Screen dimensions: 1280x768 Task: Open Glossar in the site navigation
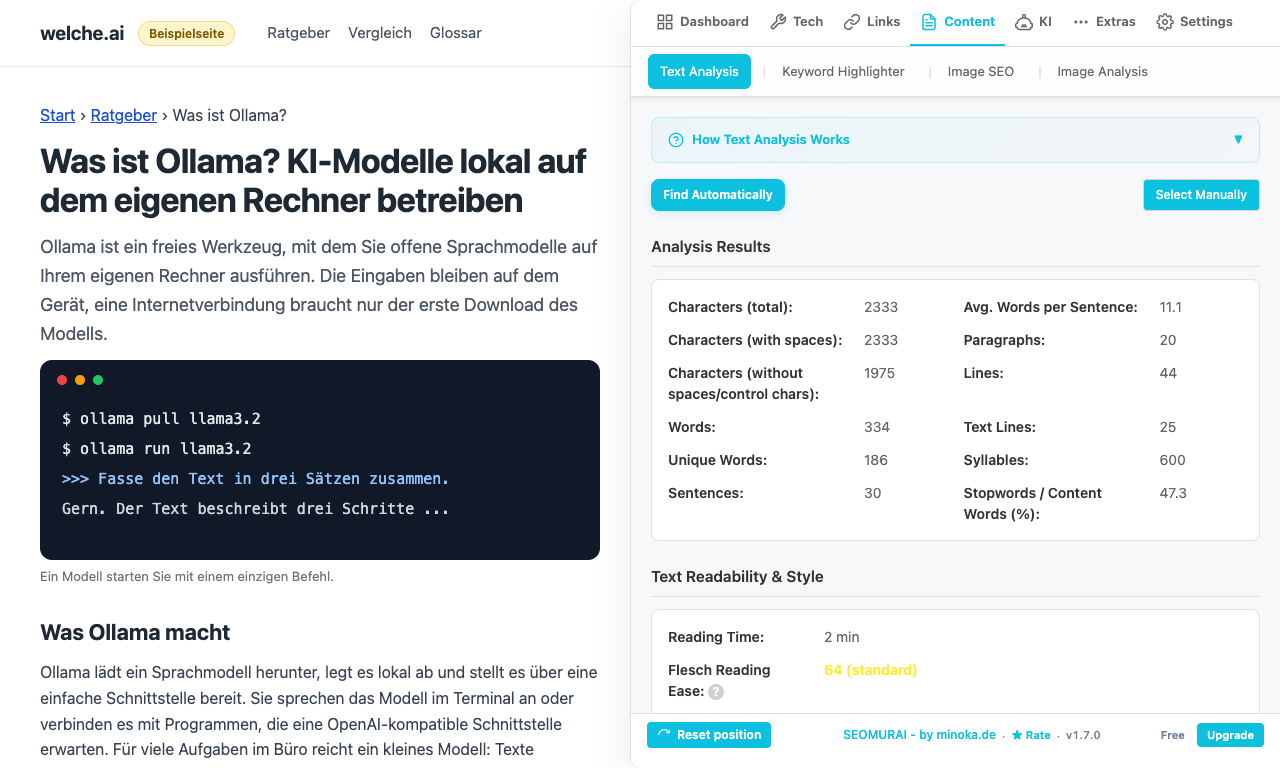[x=456, y=33]
